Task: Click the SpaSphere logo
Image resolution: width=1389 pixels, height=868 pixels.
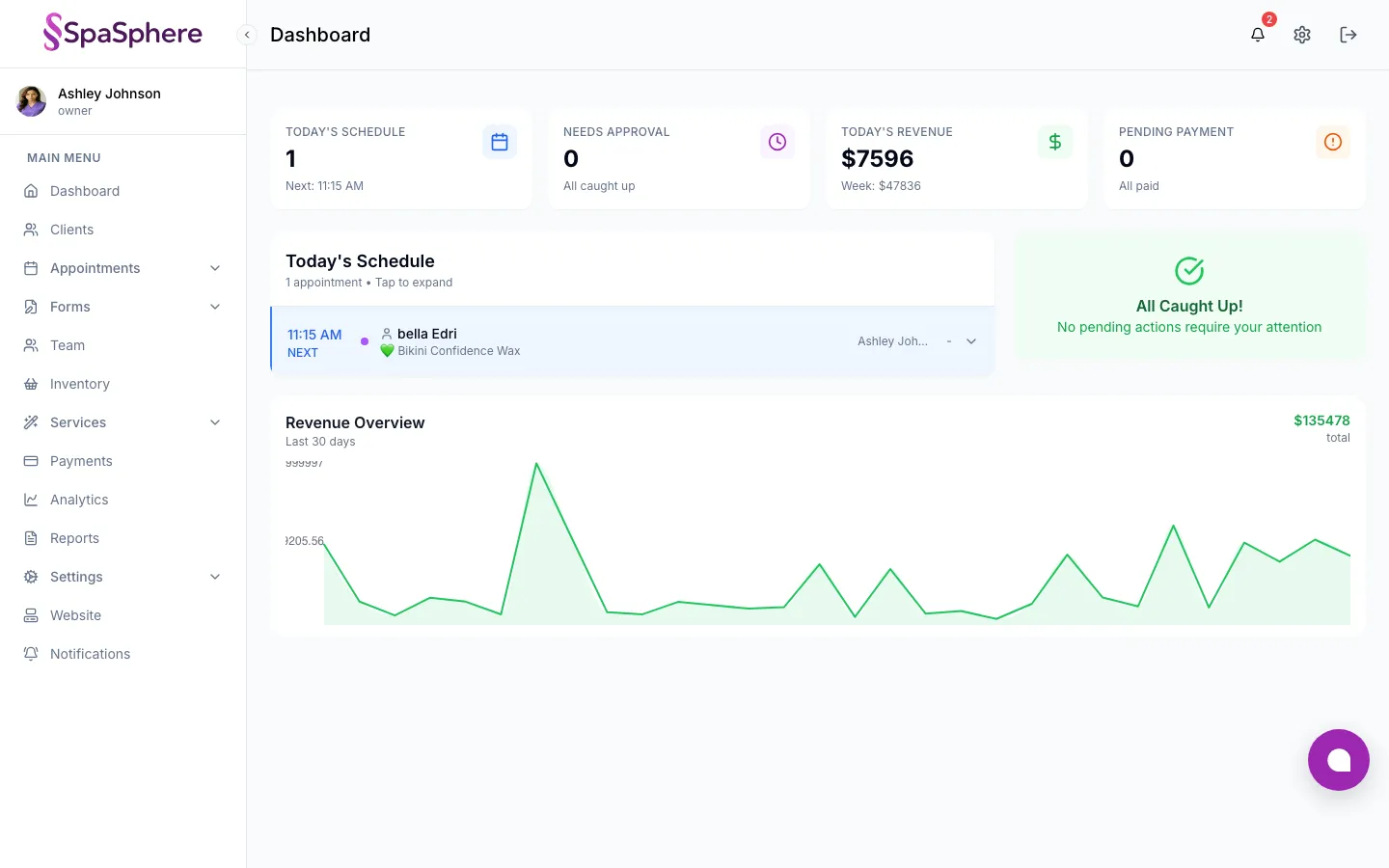Action: point(123,33)
